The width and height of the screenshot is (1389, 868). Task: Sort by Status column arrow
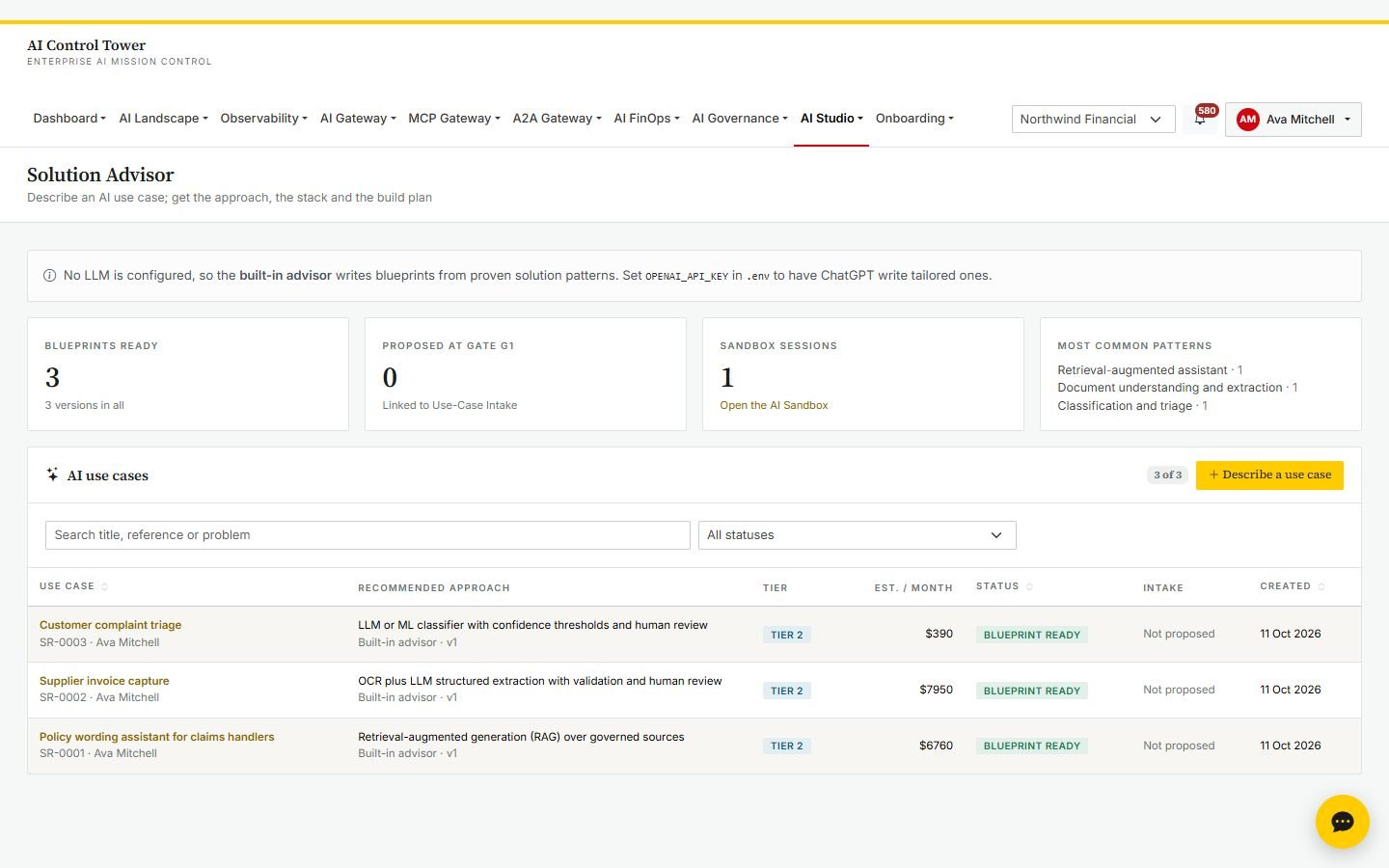pos(1029,586)
